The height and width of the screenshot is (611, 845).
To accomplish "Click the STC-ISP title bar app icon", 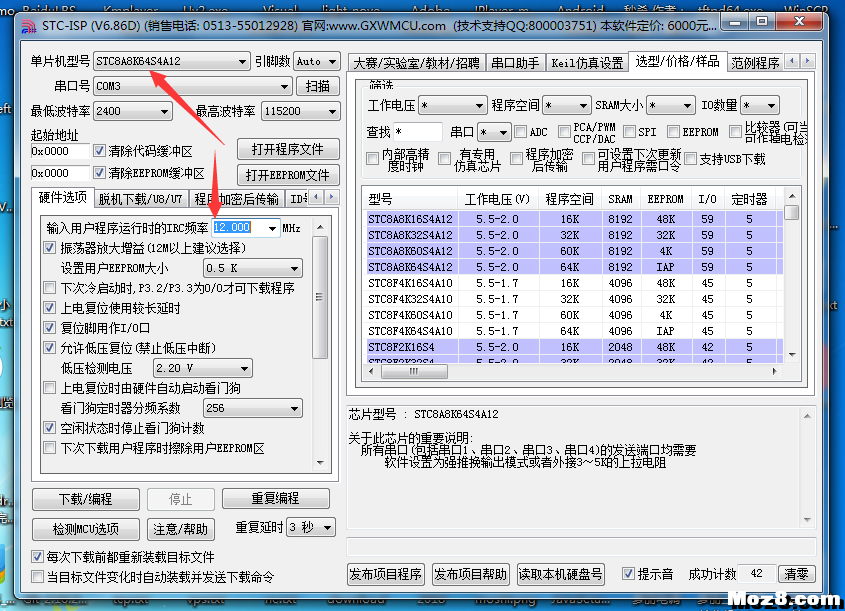I will point(28,26).
